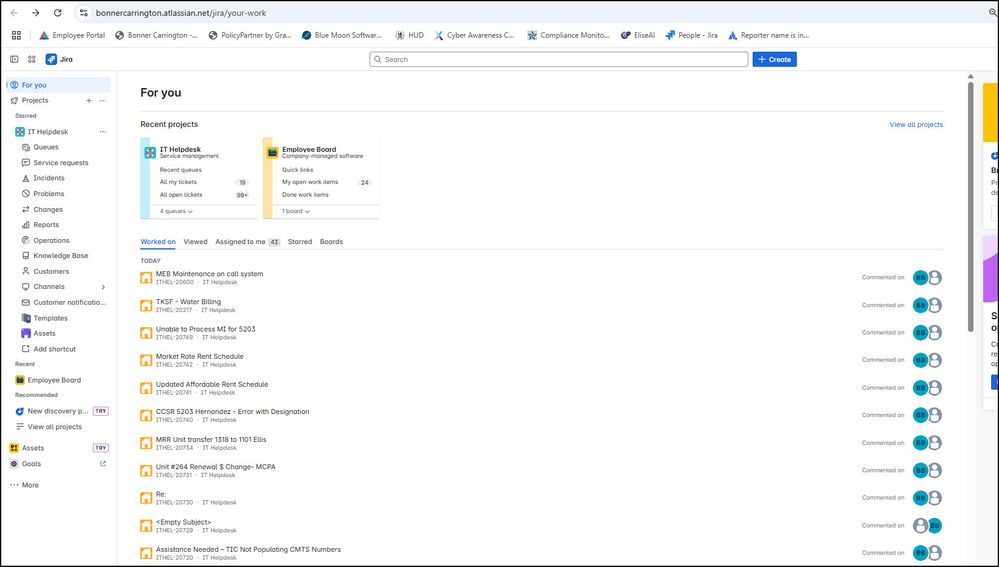Viewport: 999px width, 567px height.
Task: Expand the 1 board dropdown
Action: pos(296,211)
